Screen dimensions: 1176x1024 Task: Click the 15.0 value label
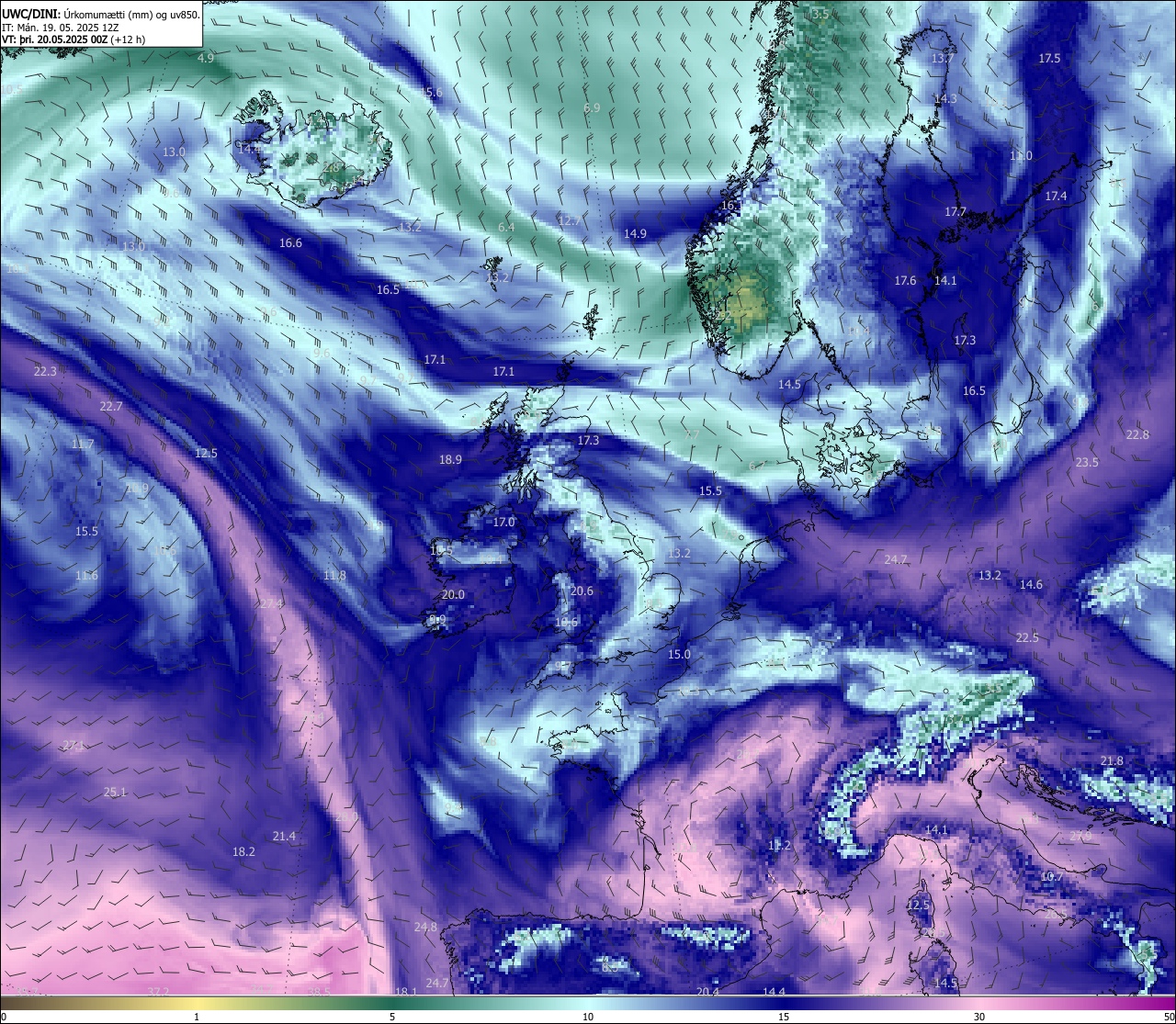click(679, 654)
